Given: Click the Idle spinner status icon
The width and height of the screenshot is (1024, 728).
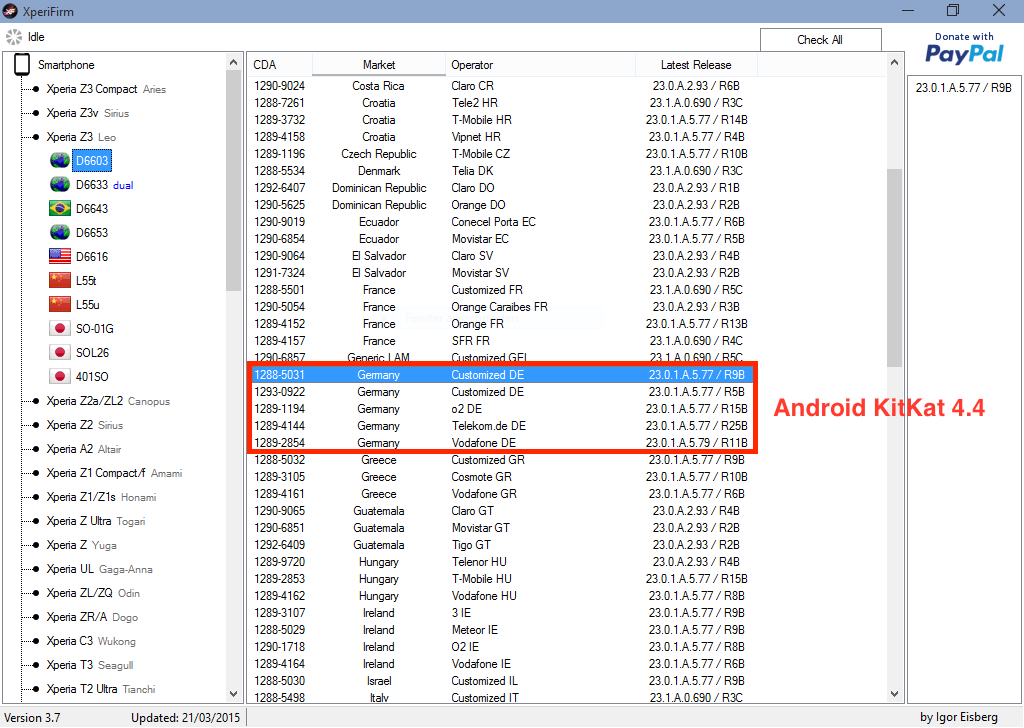Looking at the screenshot, I should pos(14,37).
